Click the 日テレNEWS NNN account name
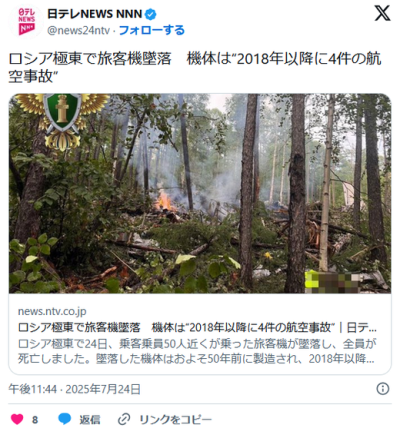The height and width of the screenshot is (428, 400). coord(95,14)
